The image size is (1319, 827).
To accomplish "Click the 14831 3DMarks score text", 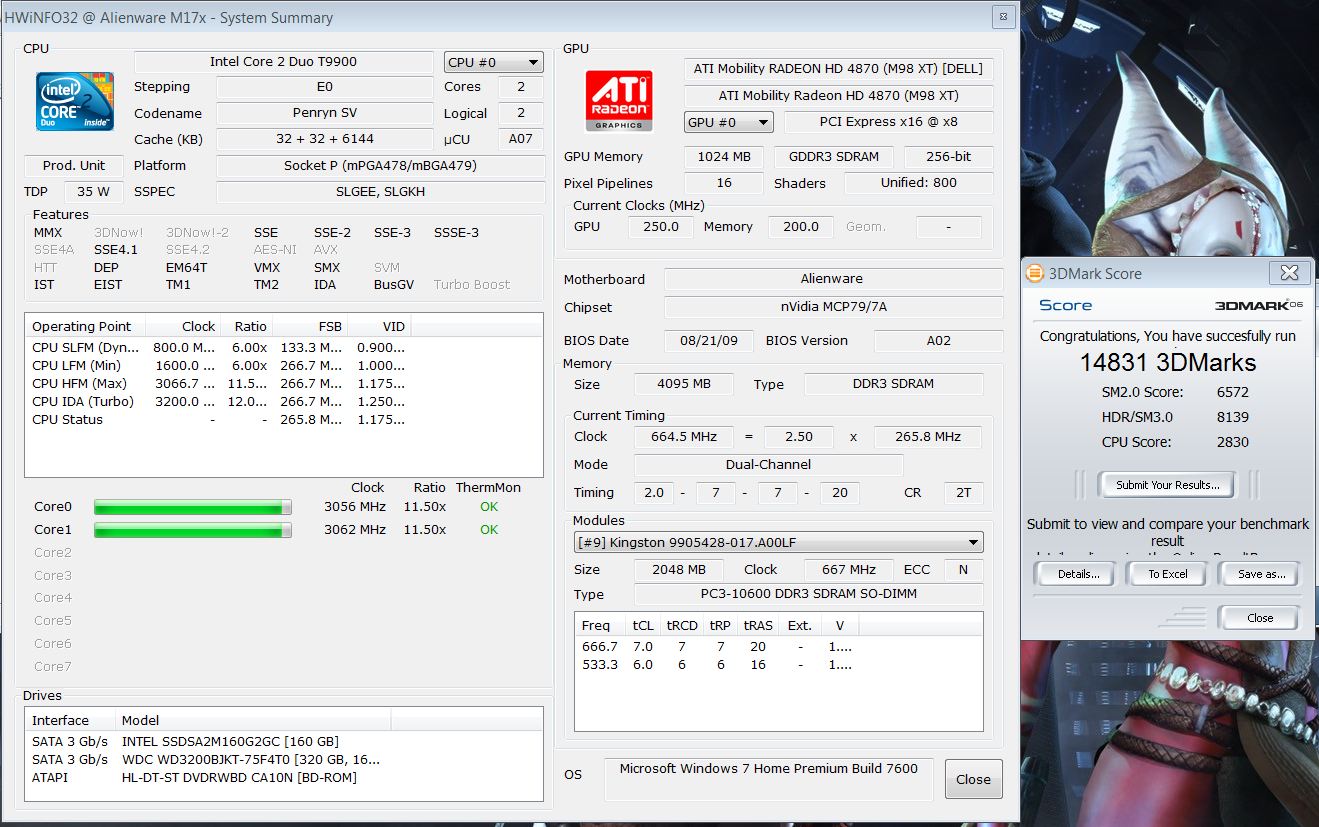I will (1168, 363).
